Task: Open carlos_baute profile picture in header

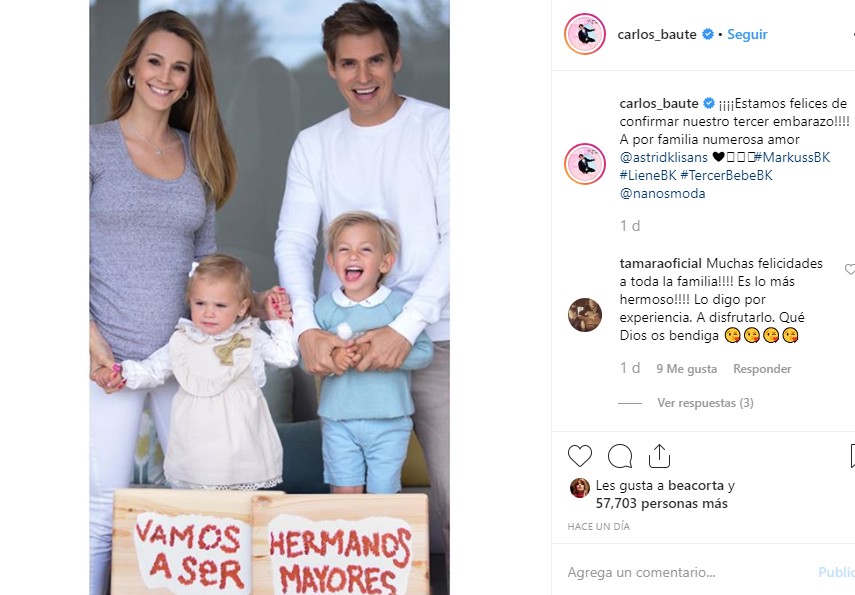Action: pyautogui.click(x=585, y=34)
